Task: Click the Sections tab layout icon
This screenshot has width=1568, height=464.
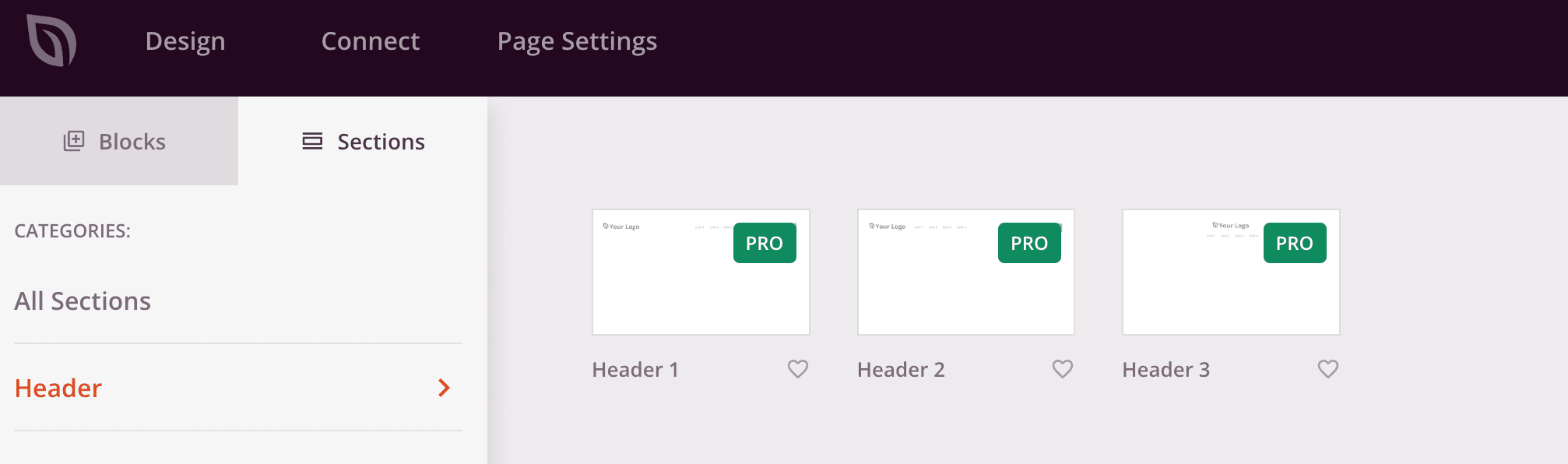Action: [312, 141]
